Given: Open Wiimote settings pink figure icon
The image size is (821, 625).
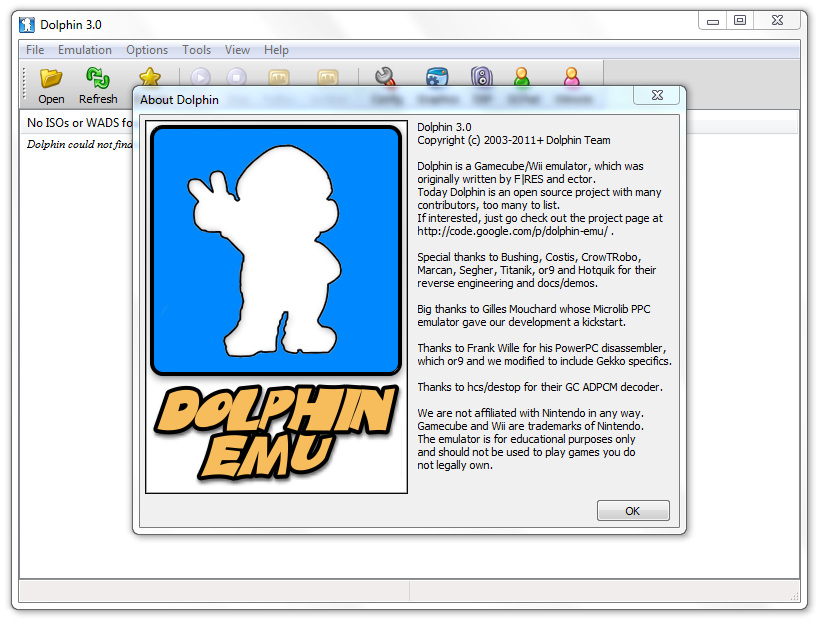Looking at the screenshot, I should [x=571, y=76].
